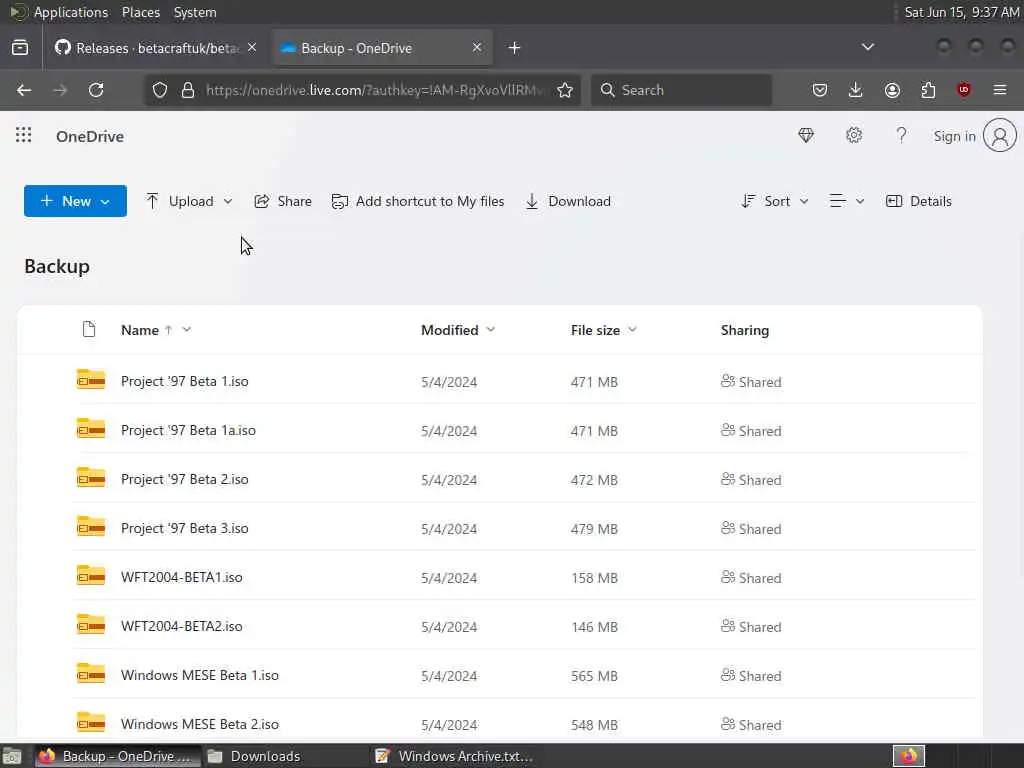
Task: Click Add shortcut to My files
Action: click(418, 201)
